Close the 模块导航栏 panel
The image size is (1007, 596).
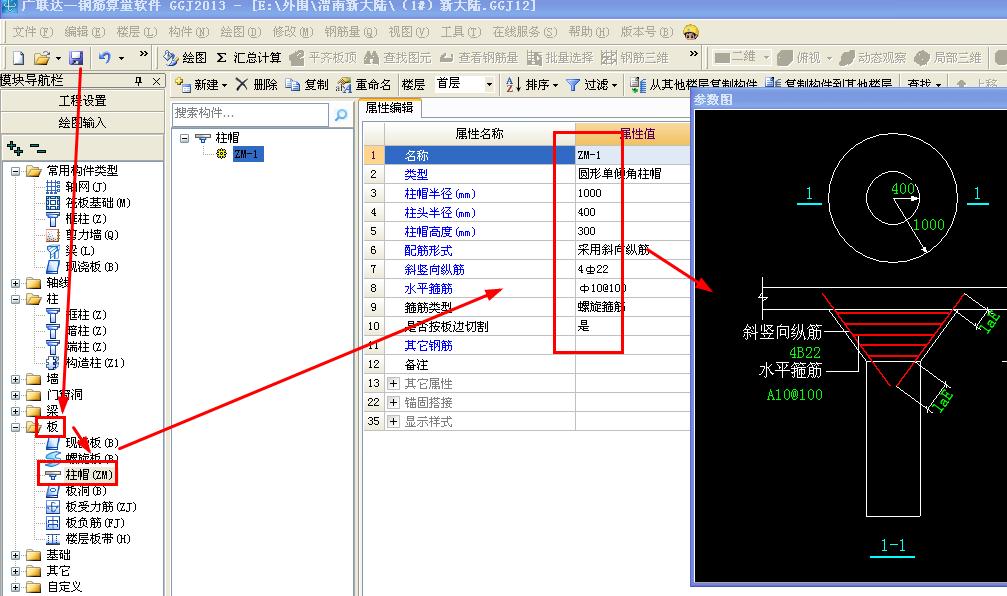pyautogui.click(x=157, y=81)
